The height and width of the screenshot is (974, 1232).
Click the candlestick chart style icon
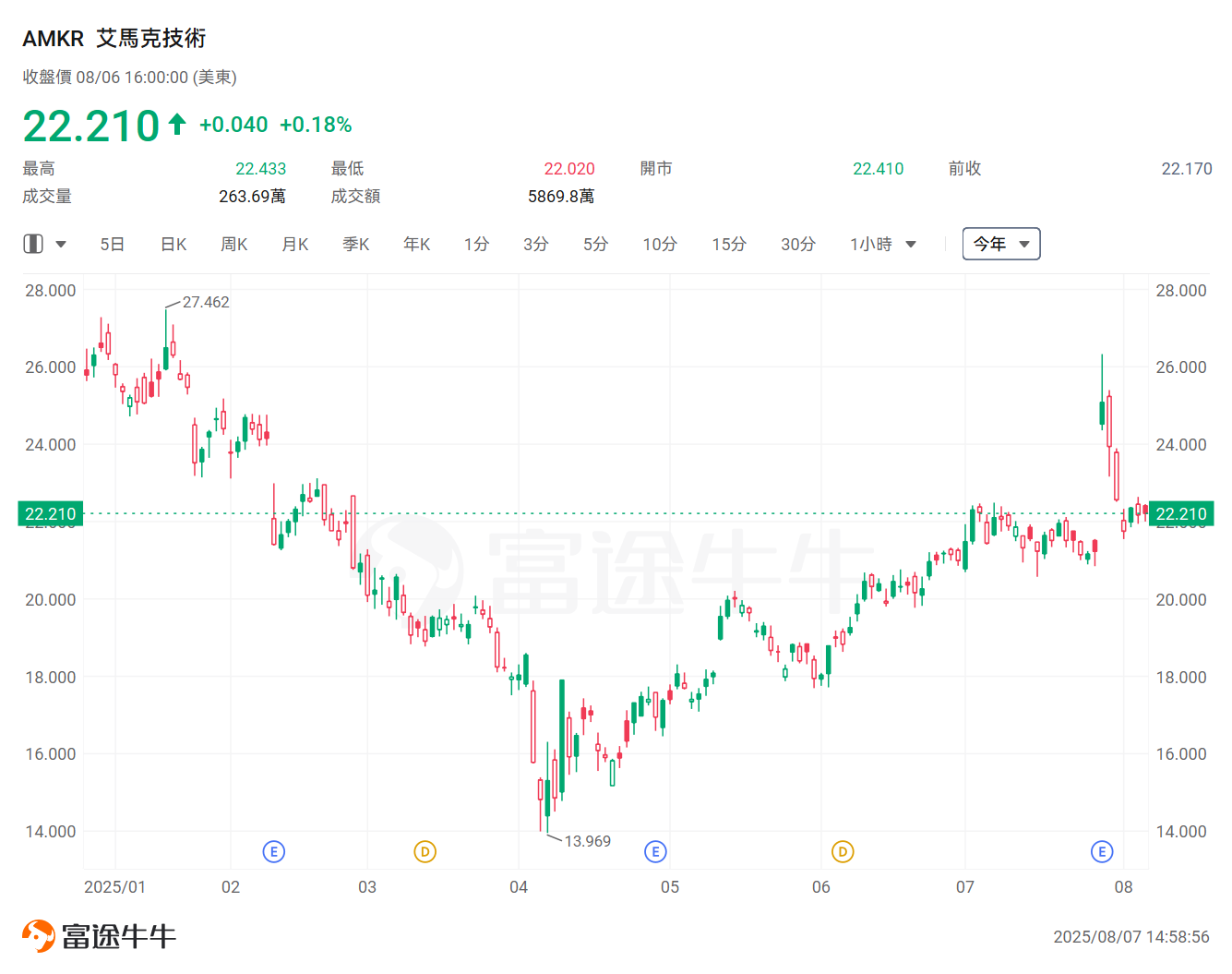[33, 243]
